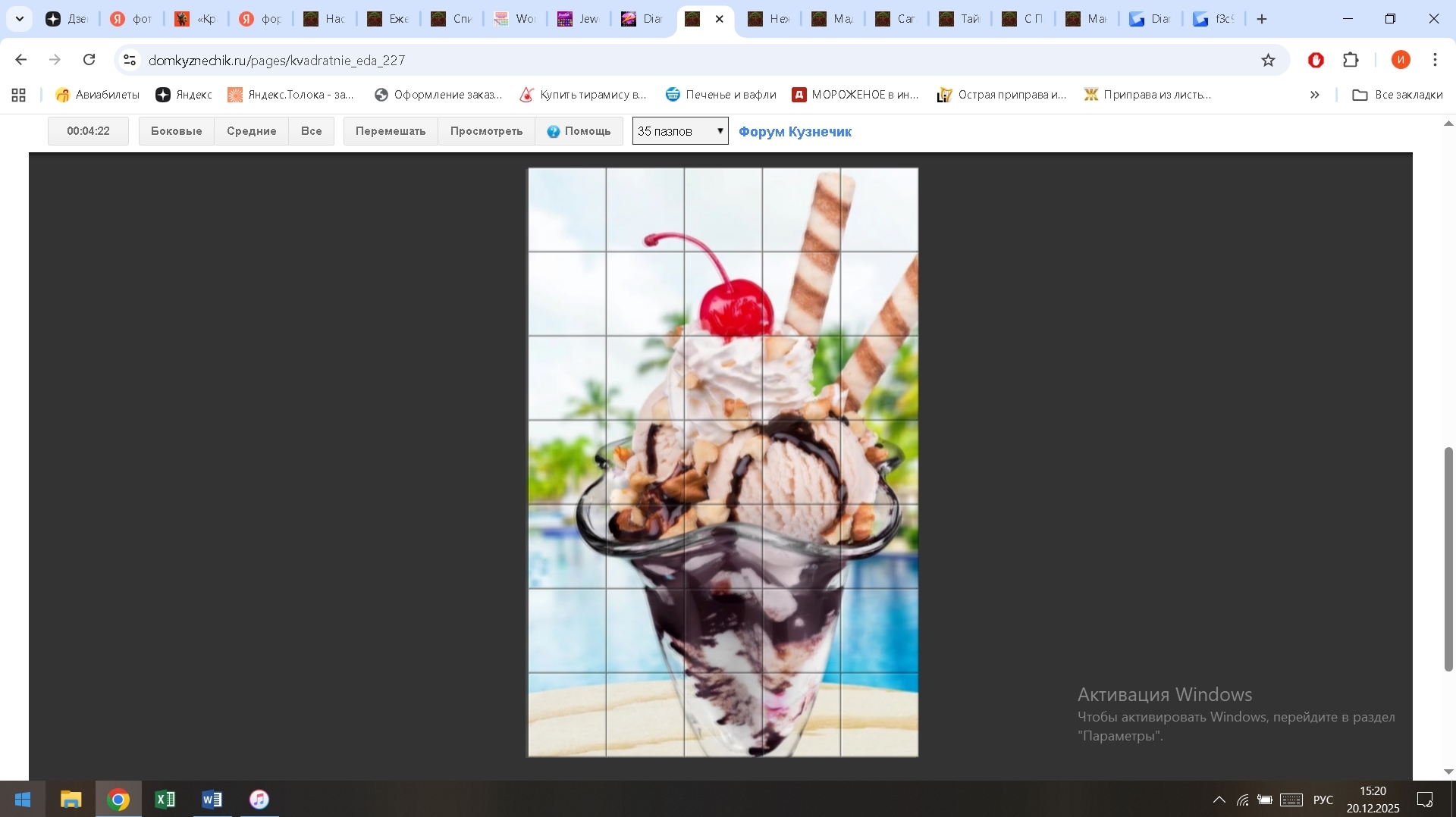Image resolution: width=1456 pixels, height=817 pixels.
Task: Switch to the "фот" Yandex tab
Action: tap(131, 19)
